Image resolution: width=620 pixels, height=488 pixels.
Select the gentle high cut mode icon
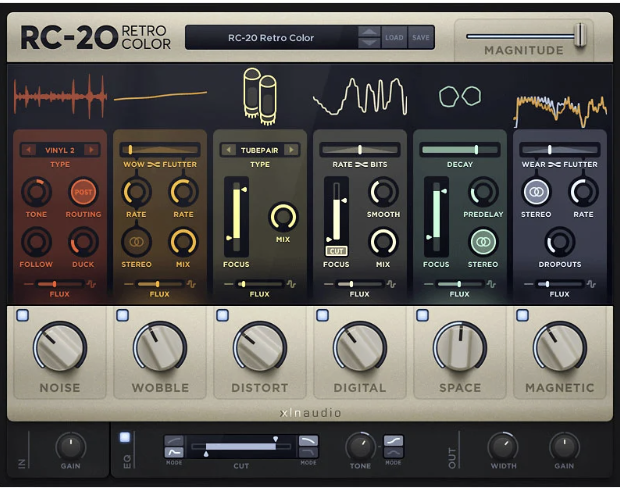[x=308, y=441]
